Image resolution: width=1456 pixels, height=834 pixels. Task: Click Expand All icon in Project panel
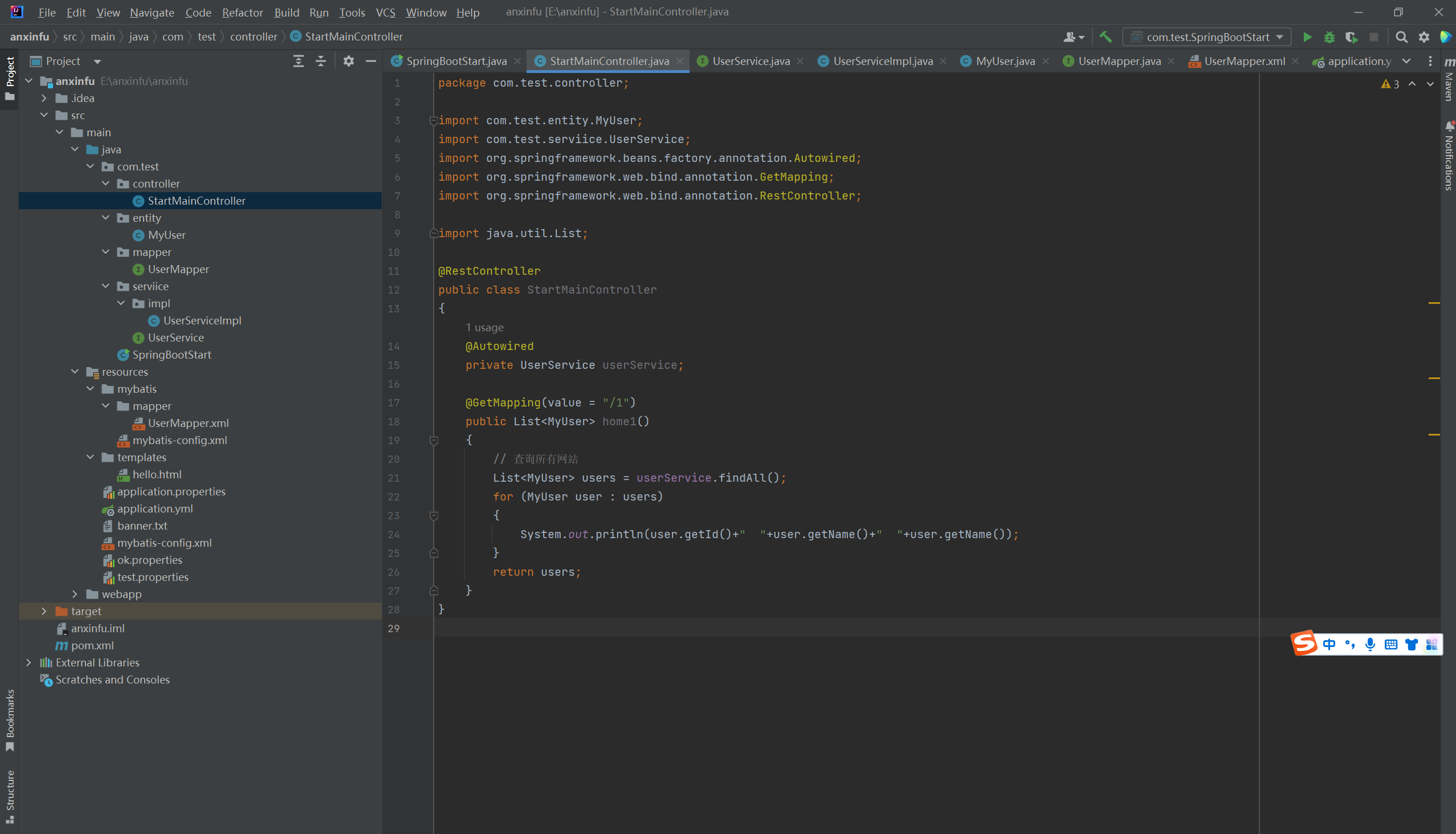(298, 62)
